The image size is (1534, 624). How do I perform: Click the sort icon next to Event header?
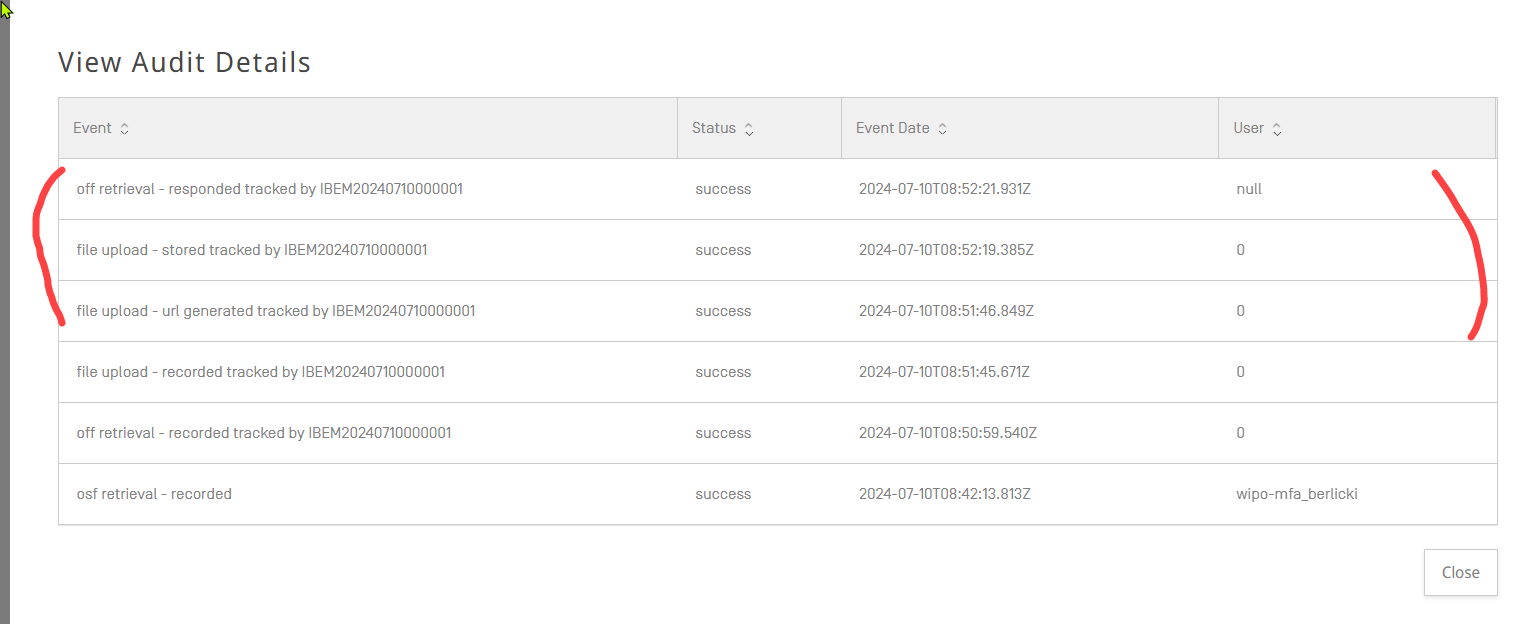[124, 129]
